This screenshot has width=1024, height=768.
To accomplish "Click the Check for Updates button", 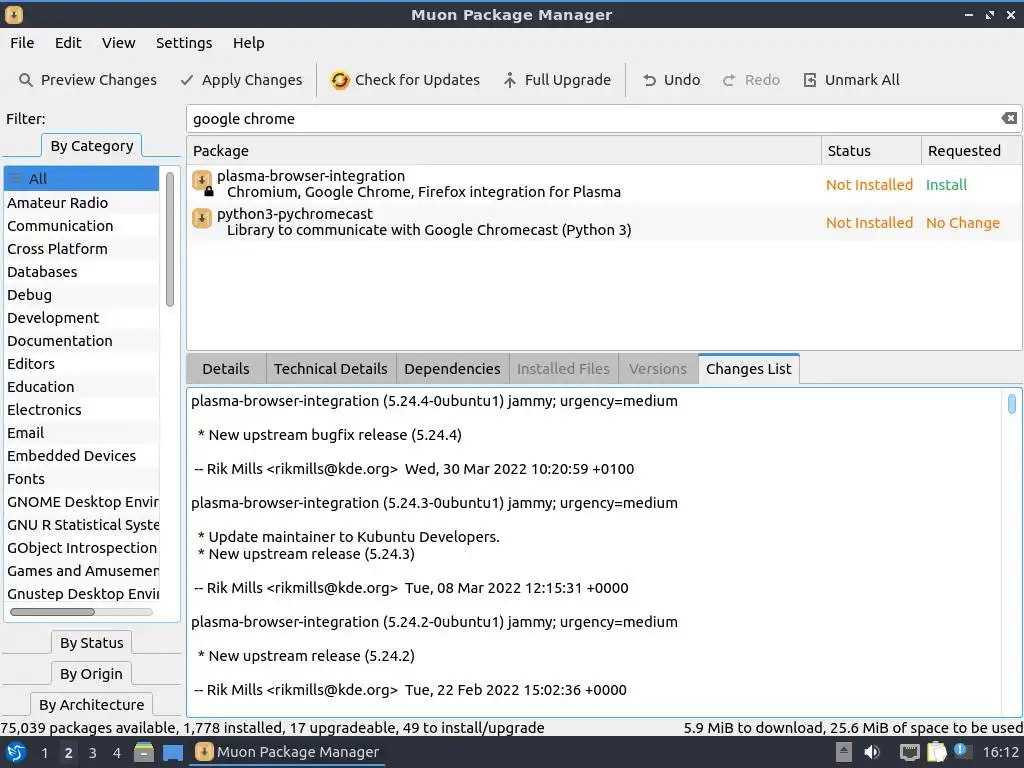I will point(405,80).
